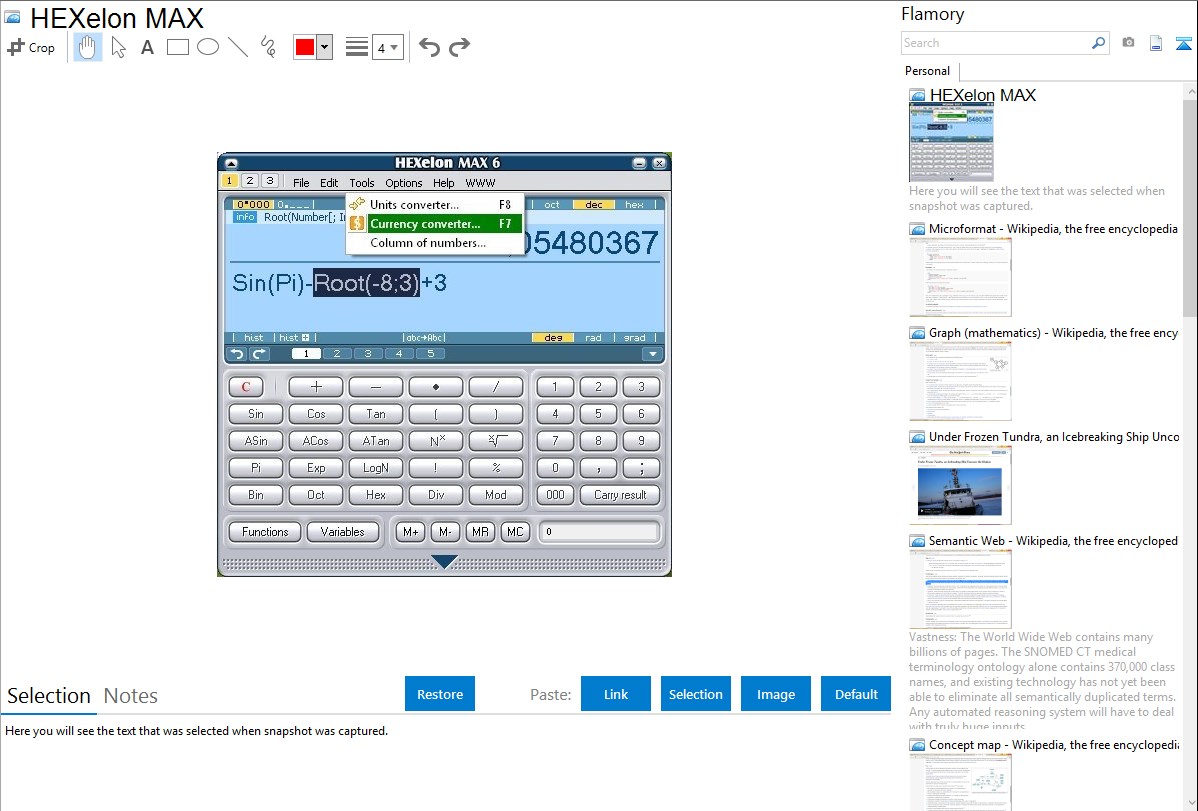The height and width of the screenshot is (811, 1198).
Task: Open the line width 4 dropdown
Action: [387, 48]
